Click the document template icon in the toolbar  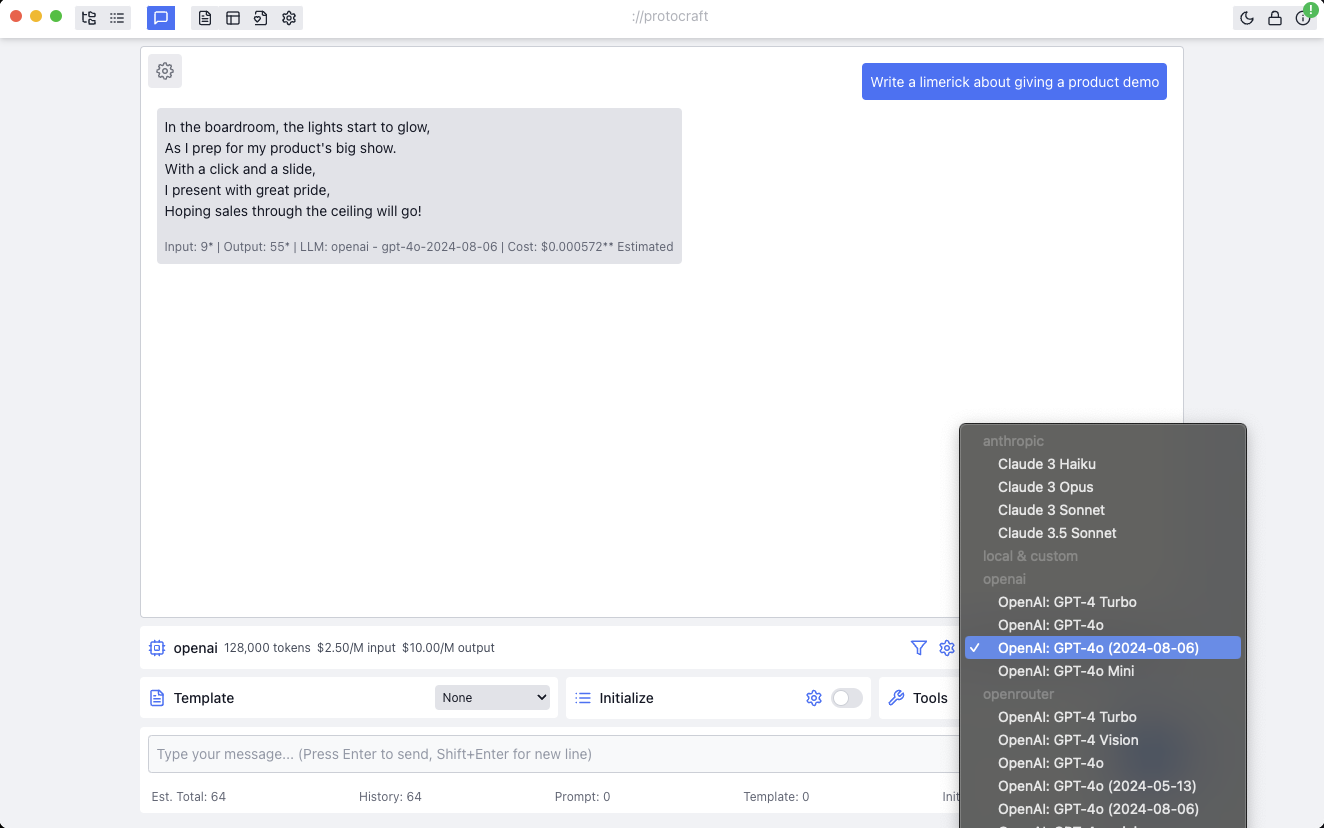tap(205, 17)
